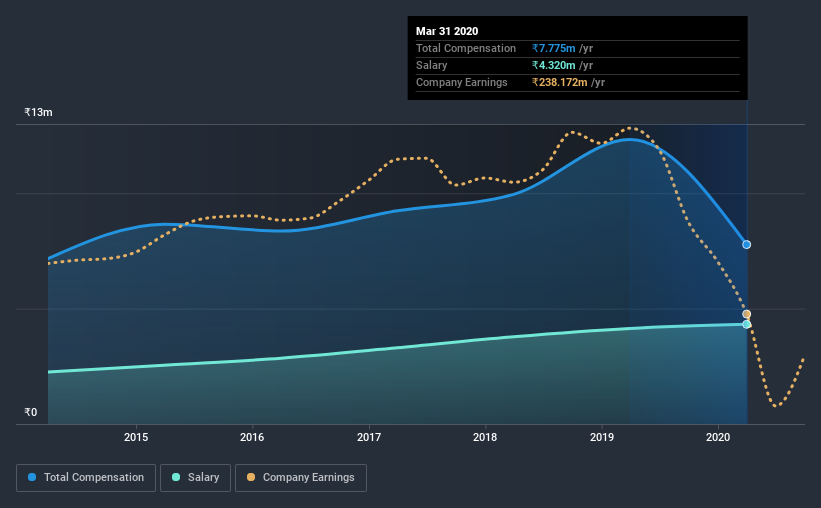Click the 2017 axis label
Image resolution: width=821 pixels, height=508 pixels.
point(369,437)
